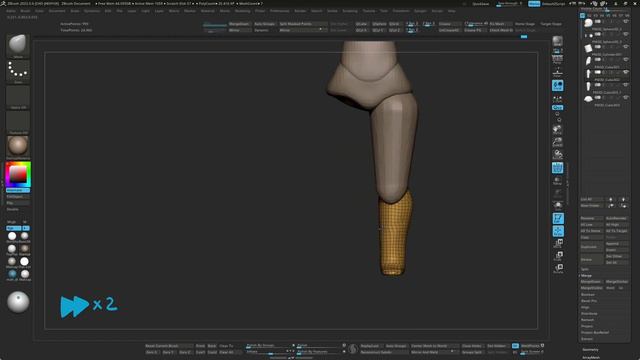Click the PM3D_Cube3D3_1 subtool thumbnail

588,86
